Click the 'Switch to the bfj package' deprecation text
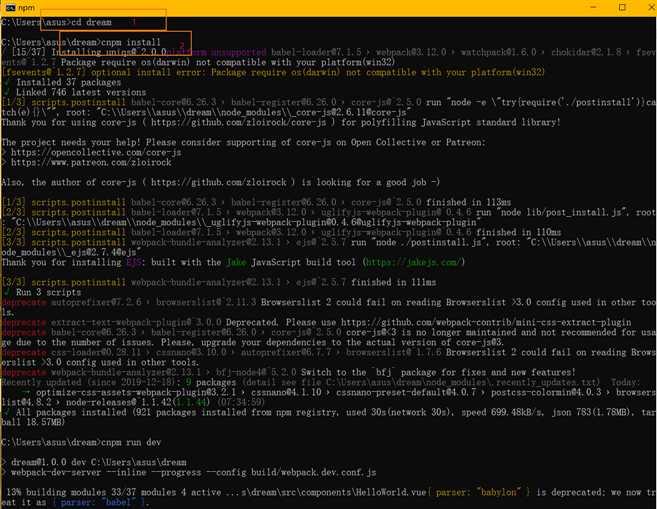 click(438, 372)
